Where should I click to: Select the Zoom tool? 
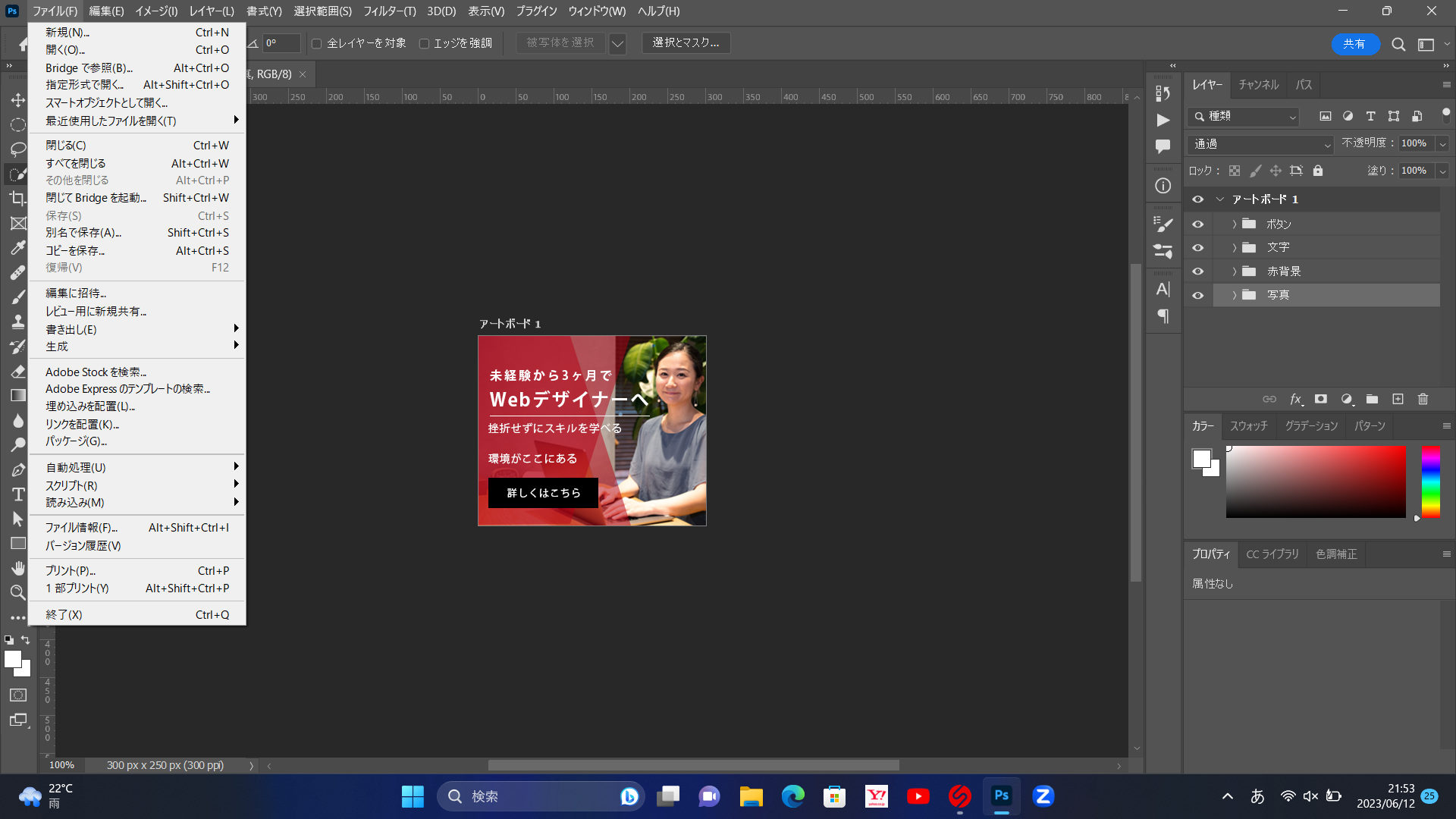[18, 592]
